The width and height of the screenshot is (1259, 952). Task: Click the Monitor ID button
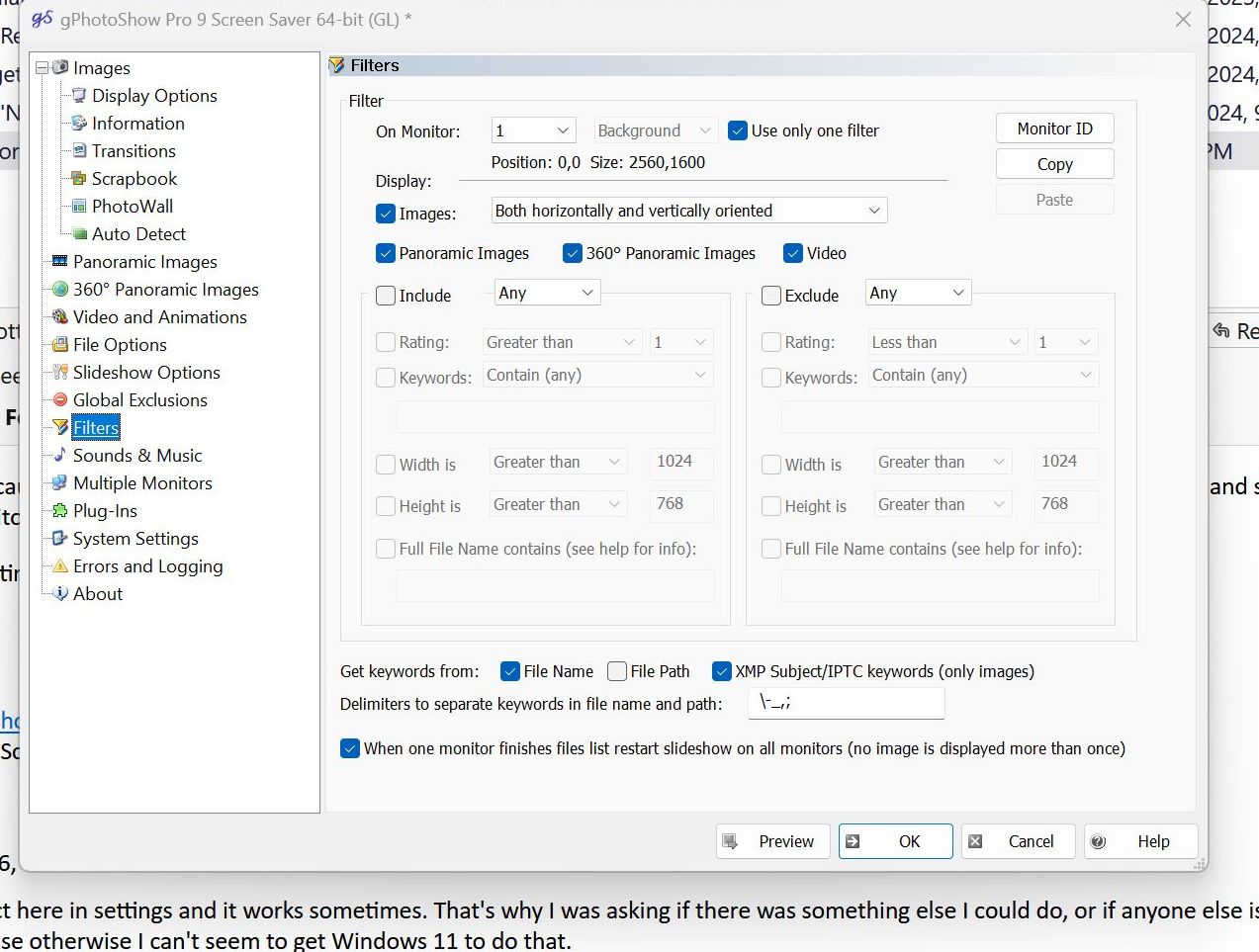[1055, 129]
